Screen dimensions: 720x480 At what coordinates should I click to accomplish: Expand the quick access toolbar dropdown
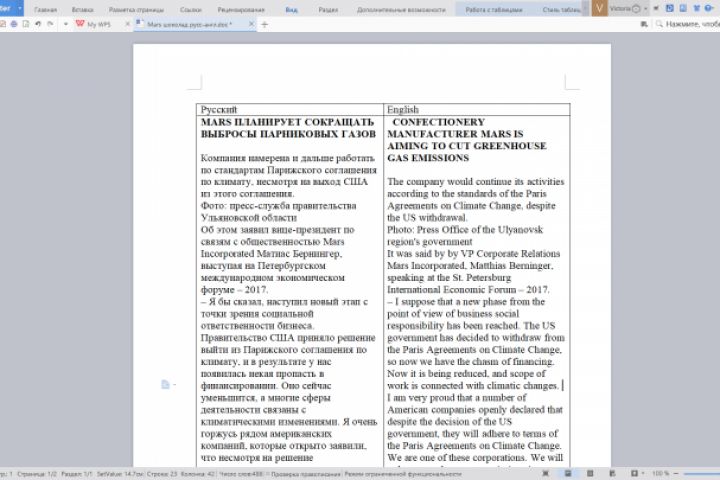[66, 24]
